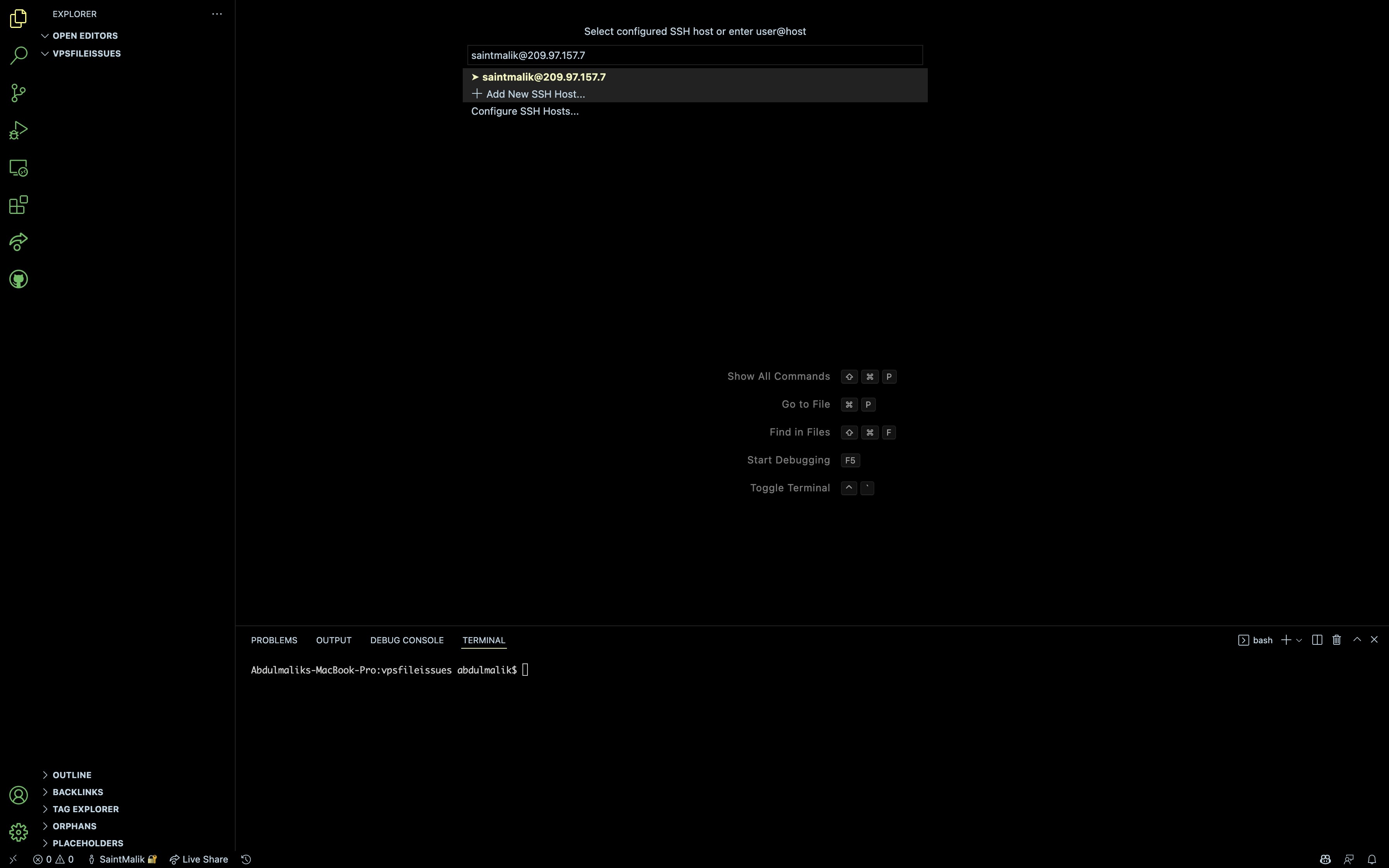This screenshot has height=868, width=1389.
Task: Open Explorer panel context menu
Action: [217, 14]
